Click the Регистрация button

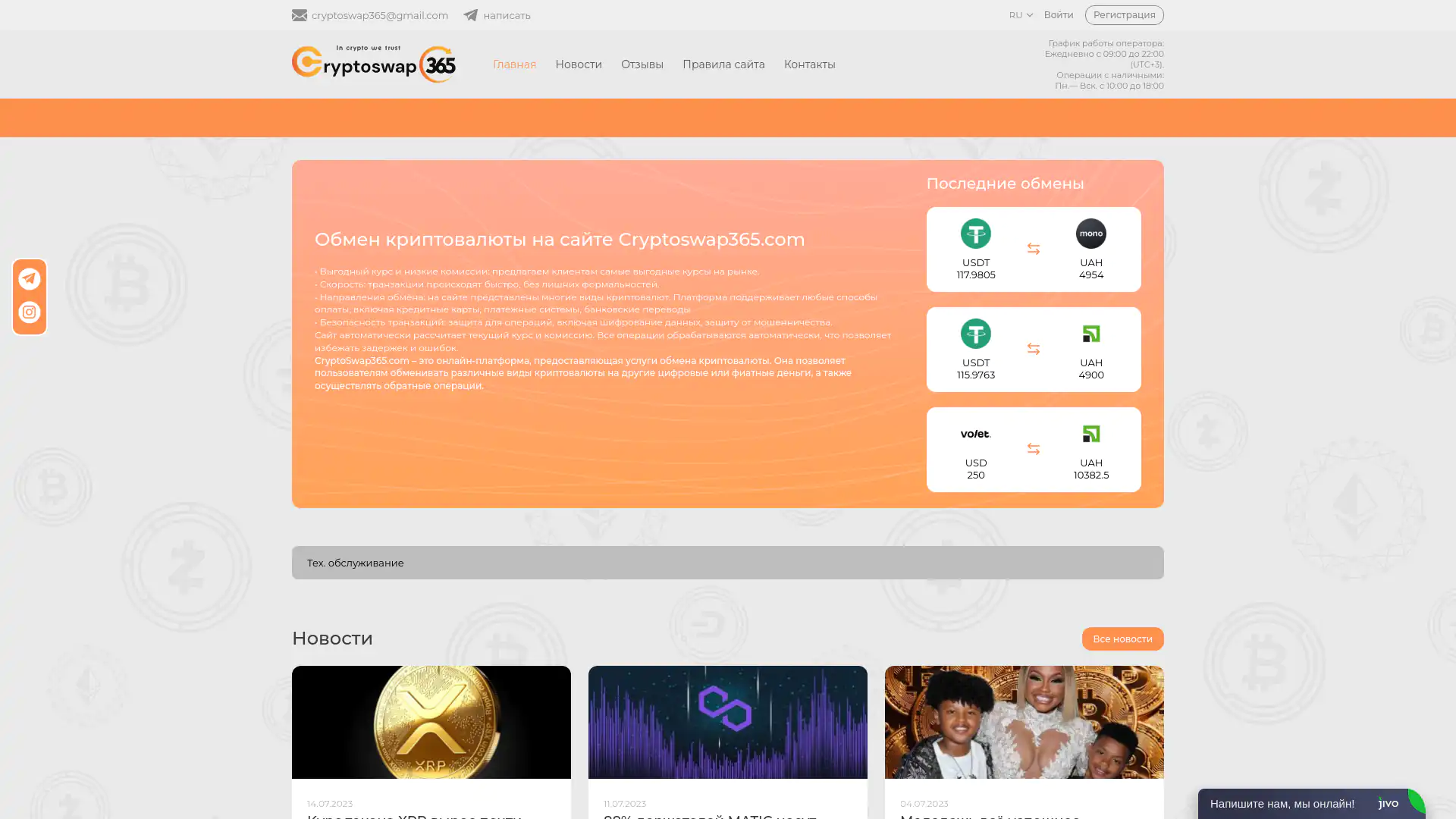coord(1123,15)
